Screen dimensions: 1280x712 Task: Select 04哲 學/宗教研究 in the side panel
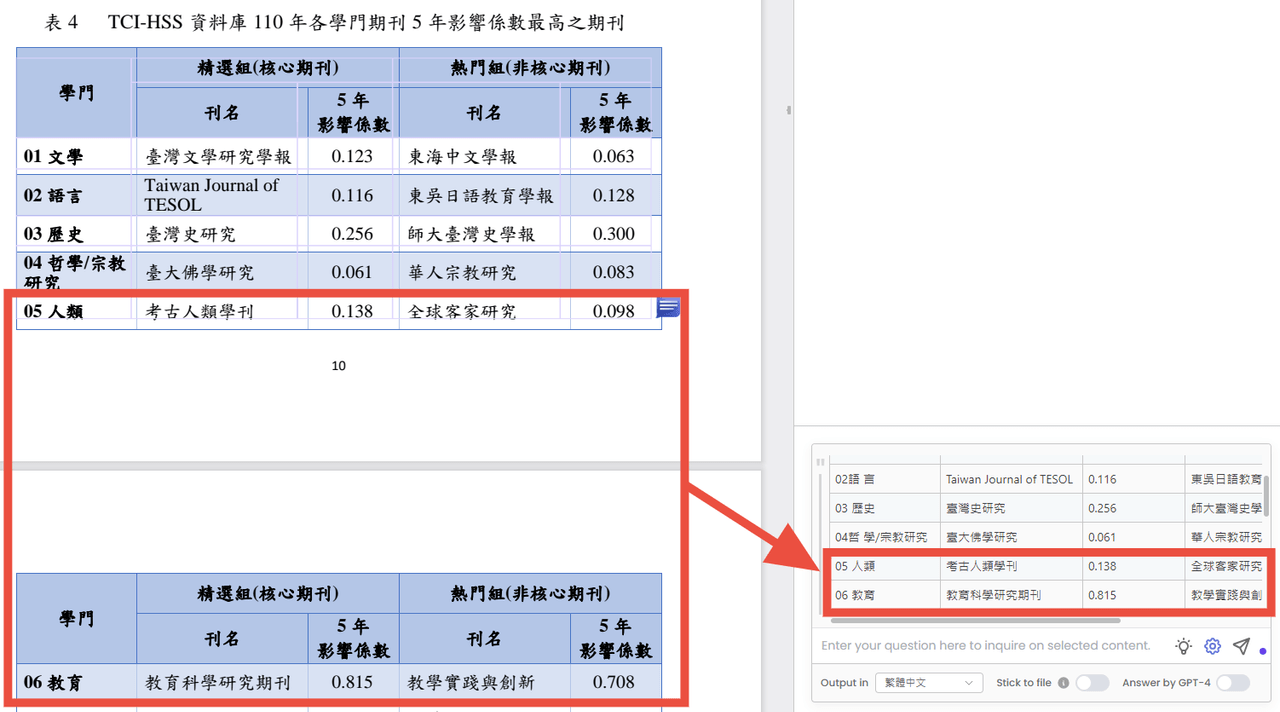click(x=881, y=538)
